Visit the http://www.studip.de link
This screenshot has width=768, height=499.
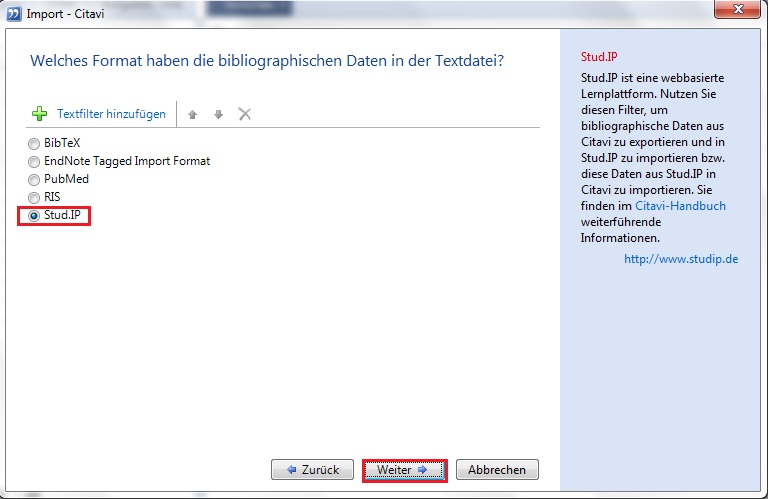tap(680, 259)
